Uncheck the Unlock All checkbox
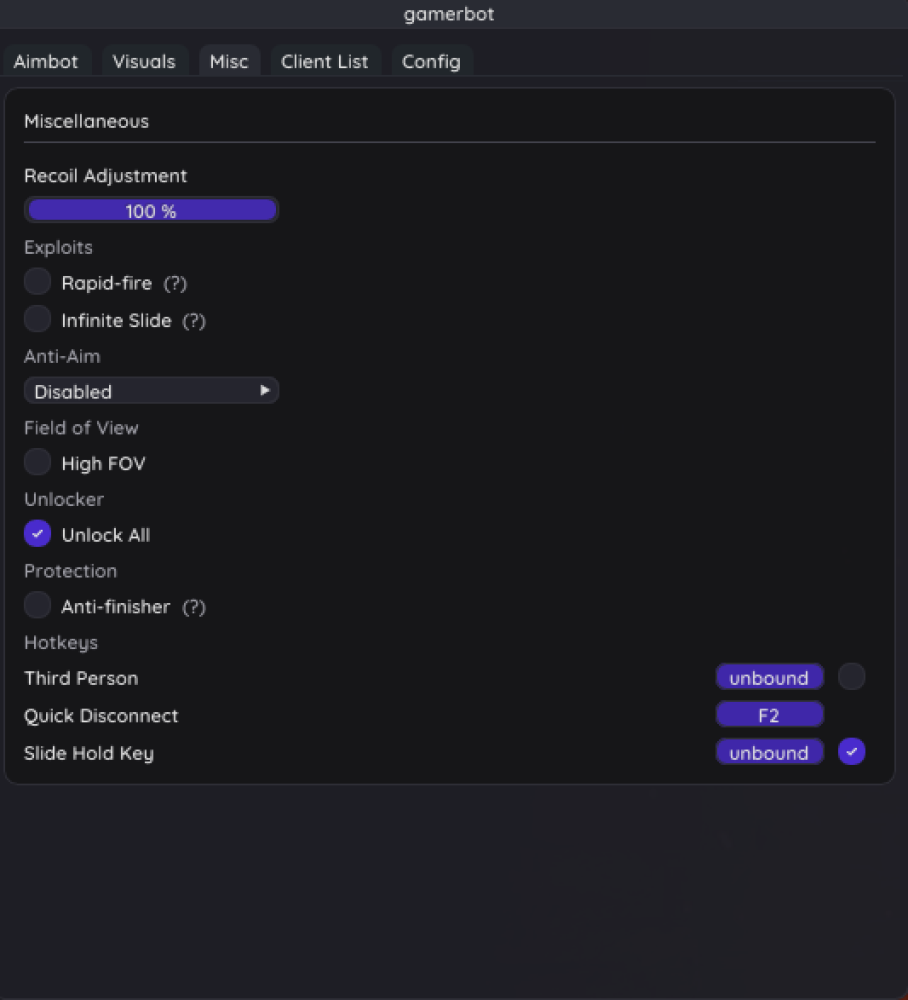908x1000 pixels. click(38, 534)
